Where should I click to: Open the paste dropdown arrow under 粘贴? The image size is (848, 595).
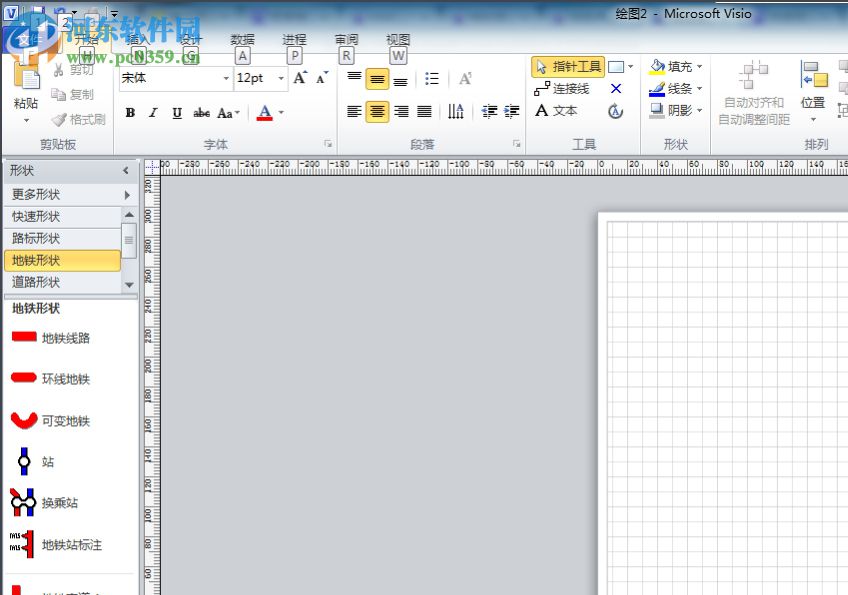coord(26,120)
